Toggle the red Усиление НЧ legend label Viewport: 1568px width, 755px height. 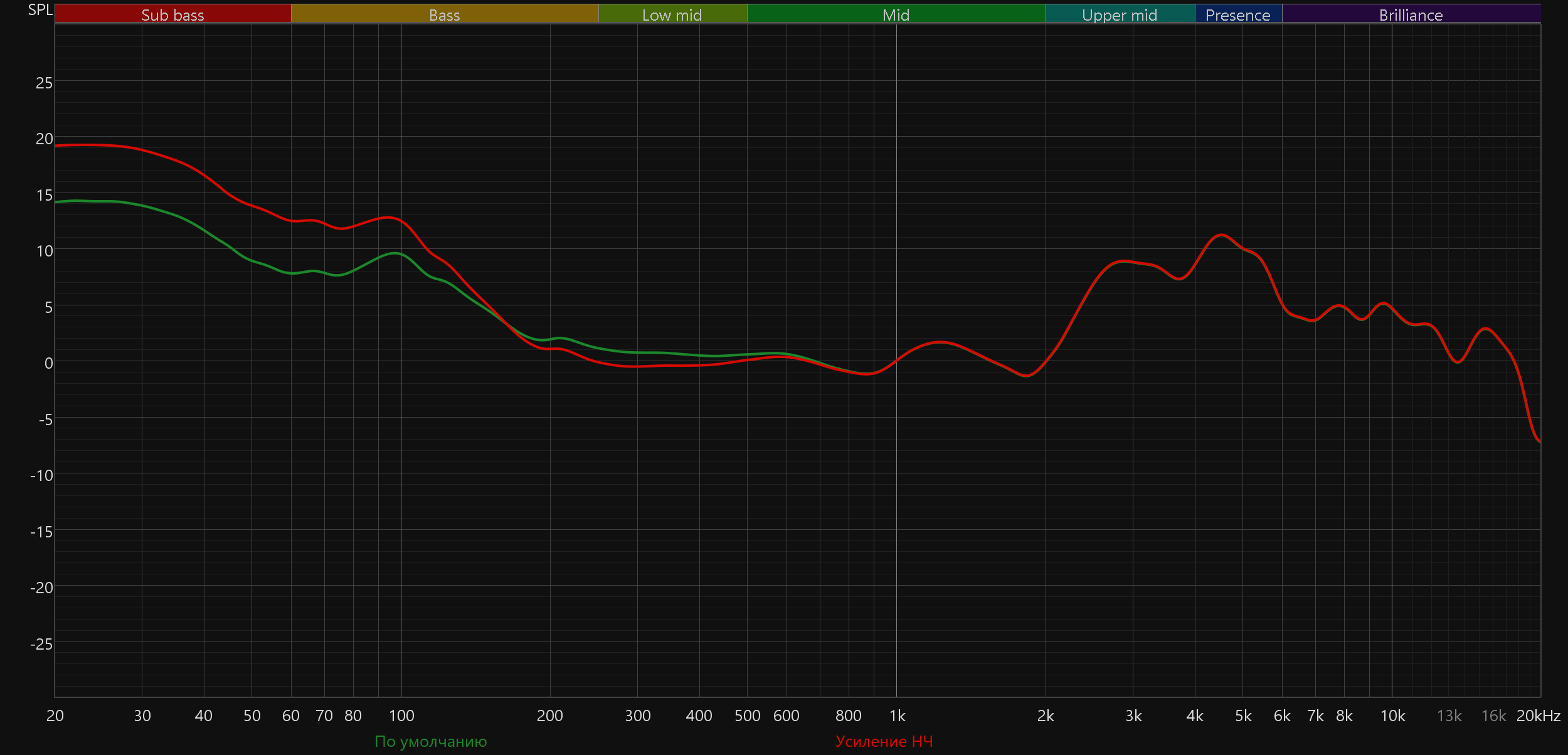(x=884, y=741)
